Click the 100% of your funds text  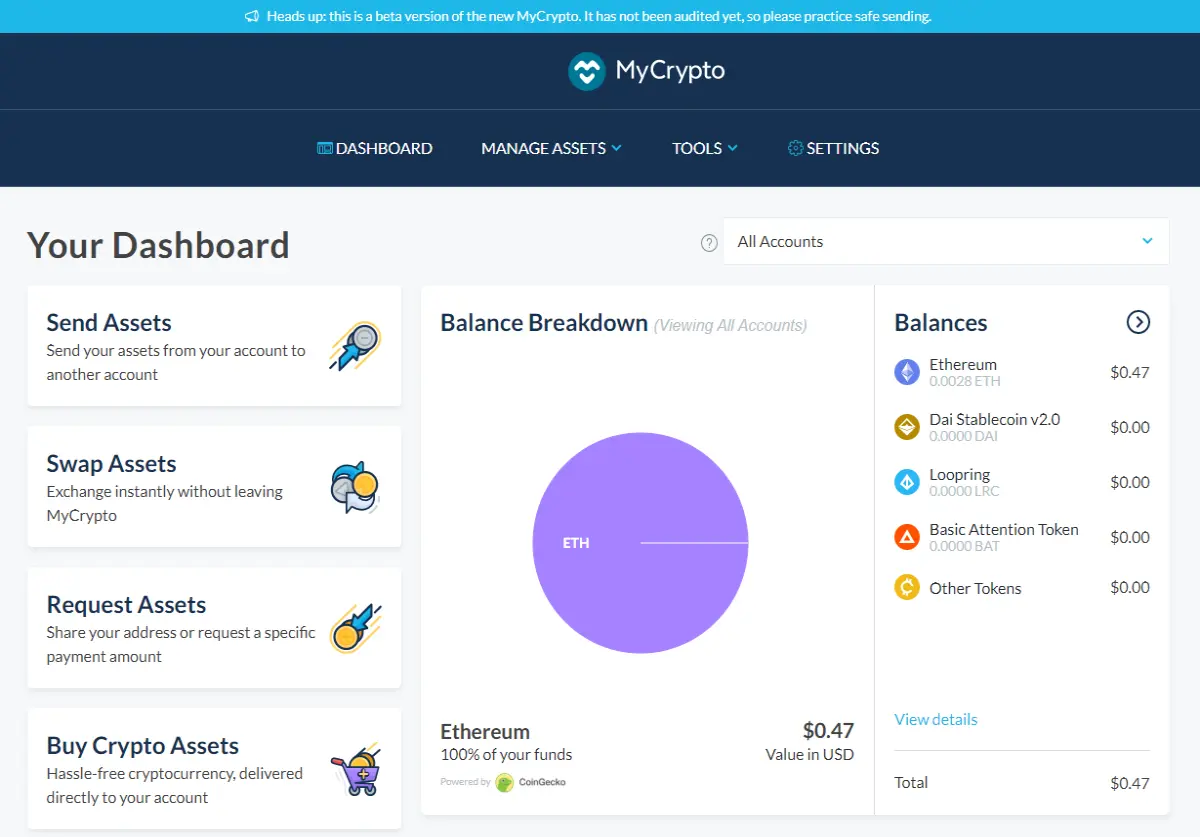coord(506,755)
